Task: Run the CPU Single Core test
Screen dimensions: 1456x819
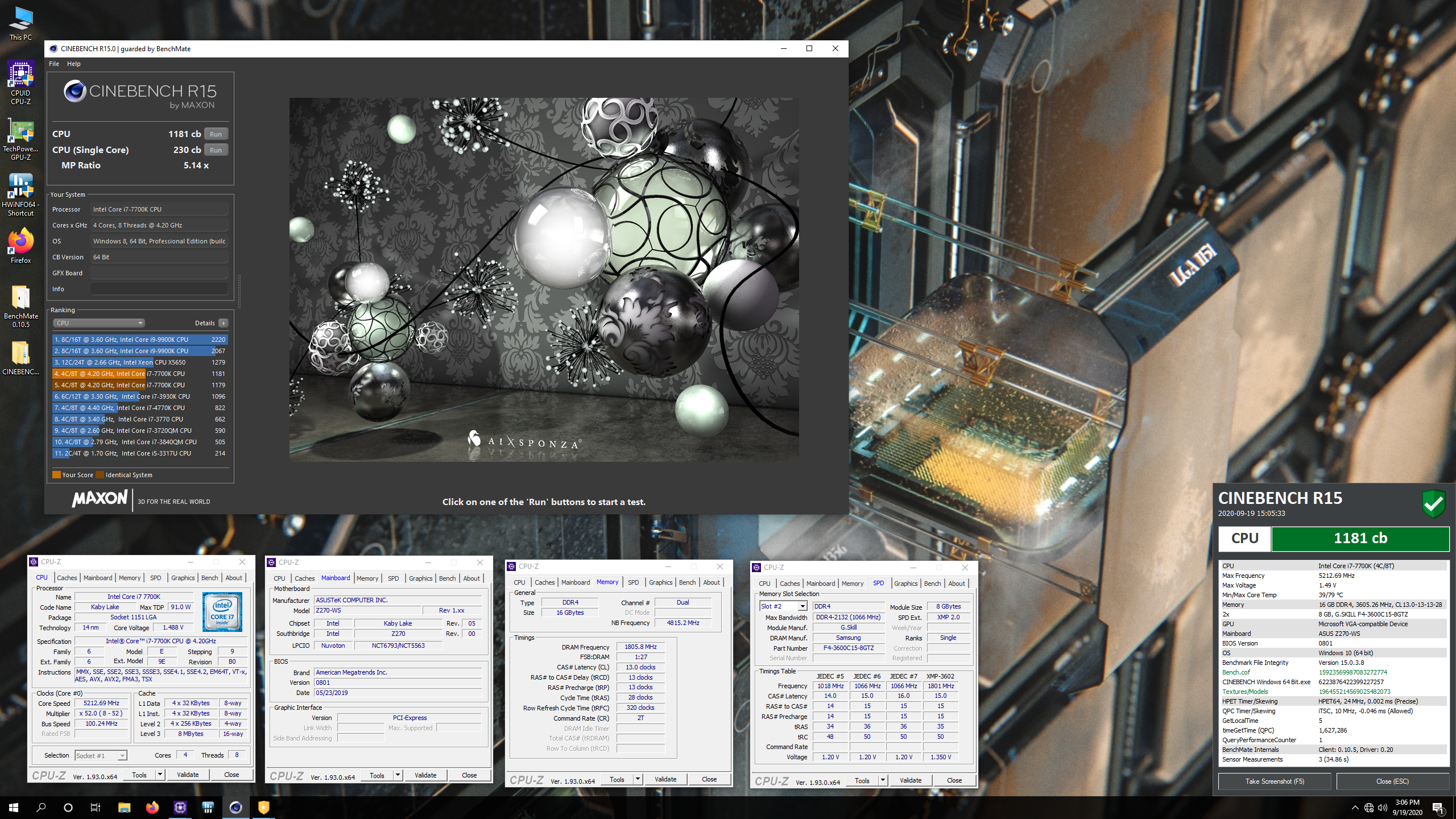Action: tap(216, 150)
